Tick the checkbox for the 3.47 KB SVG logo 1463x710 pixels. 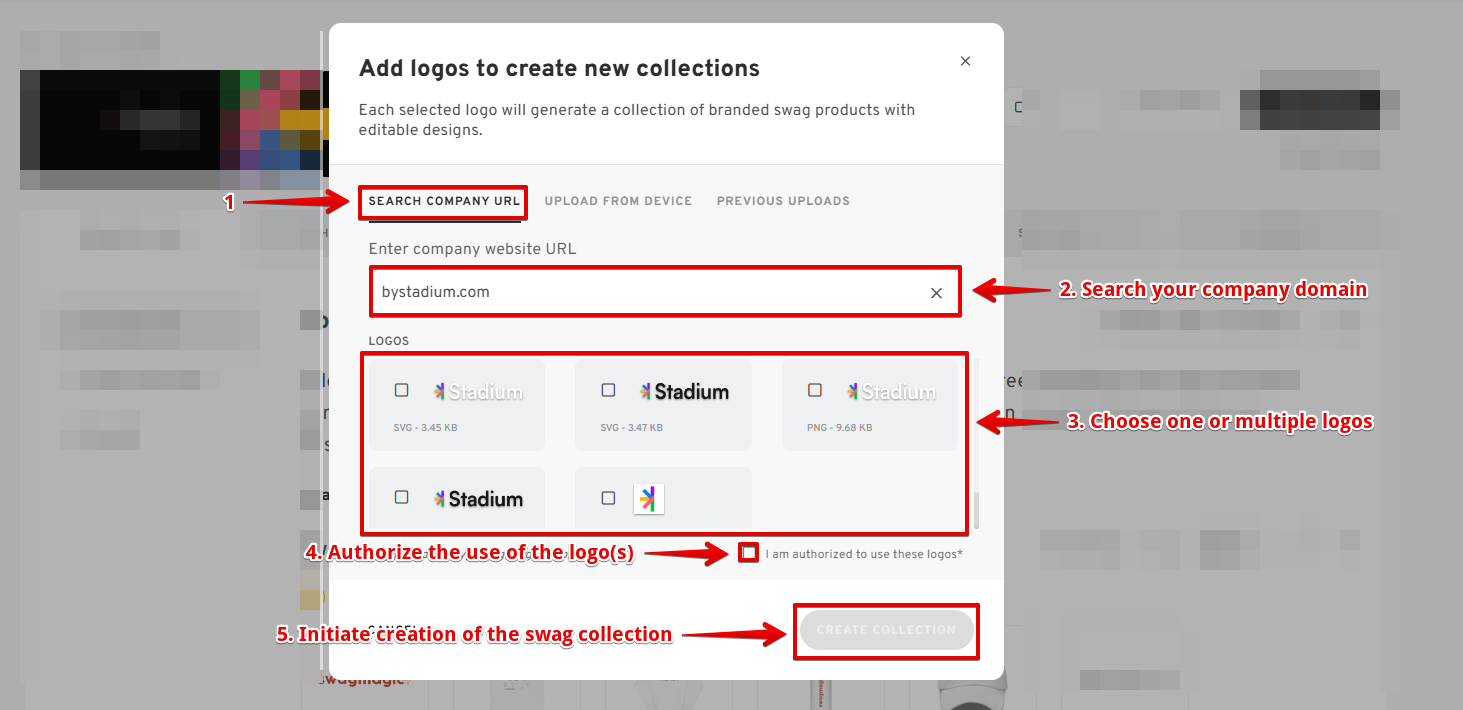tap(608, 390)
